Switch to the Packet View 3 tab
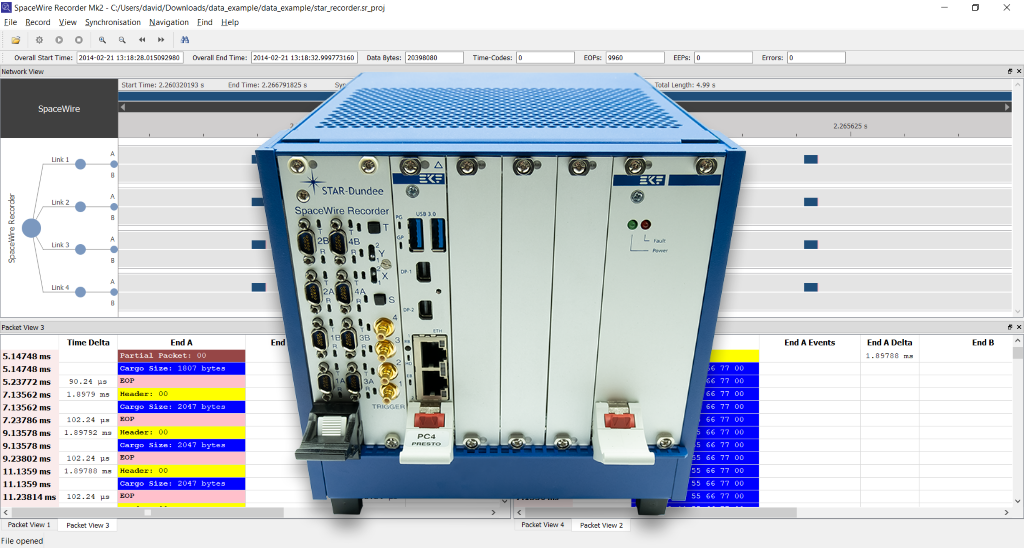Screen dimensions: 1024x548 pyautogui.click(x=88, y=525)
